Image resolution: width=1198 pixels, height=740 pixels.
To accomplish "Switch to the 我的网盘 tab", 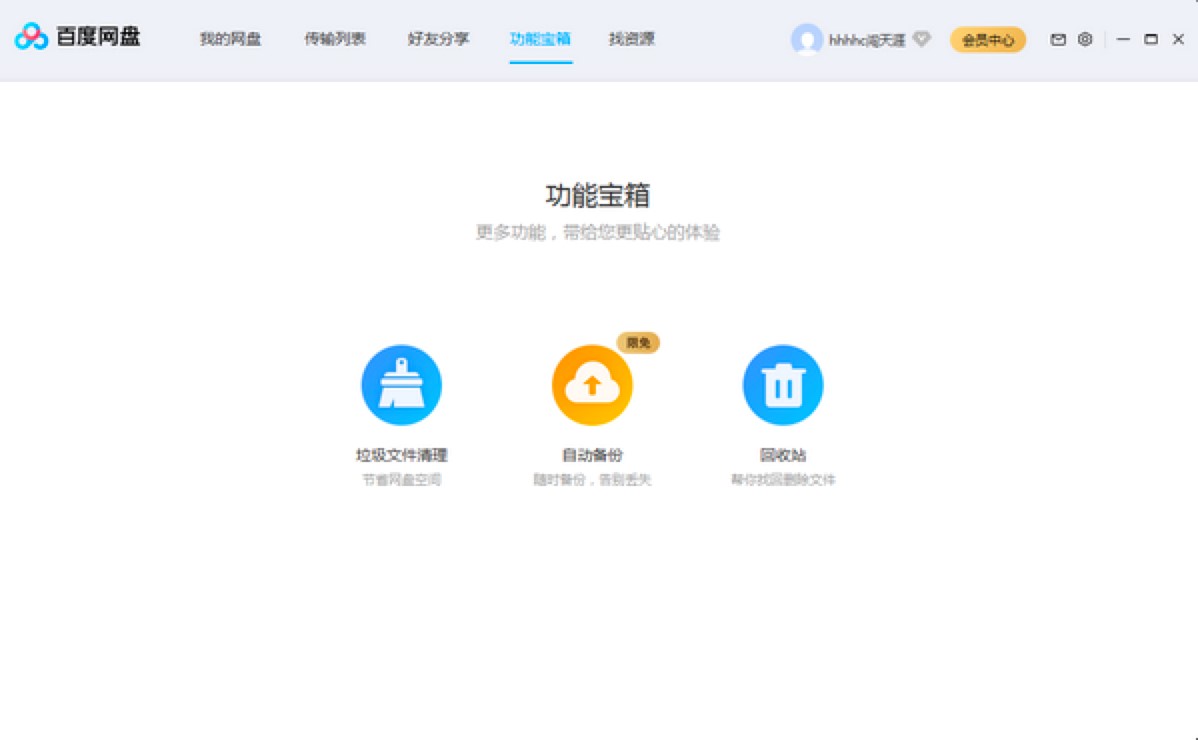I will pos(228,39).
